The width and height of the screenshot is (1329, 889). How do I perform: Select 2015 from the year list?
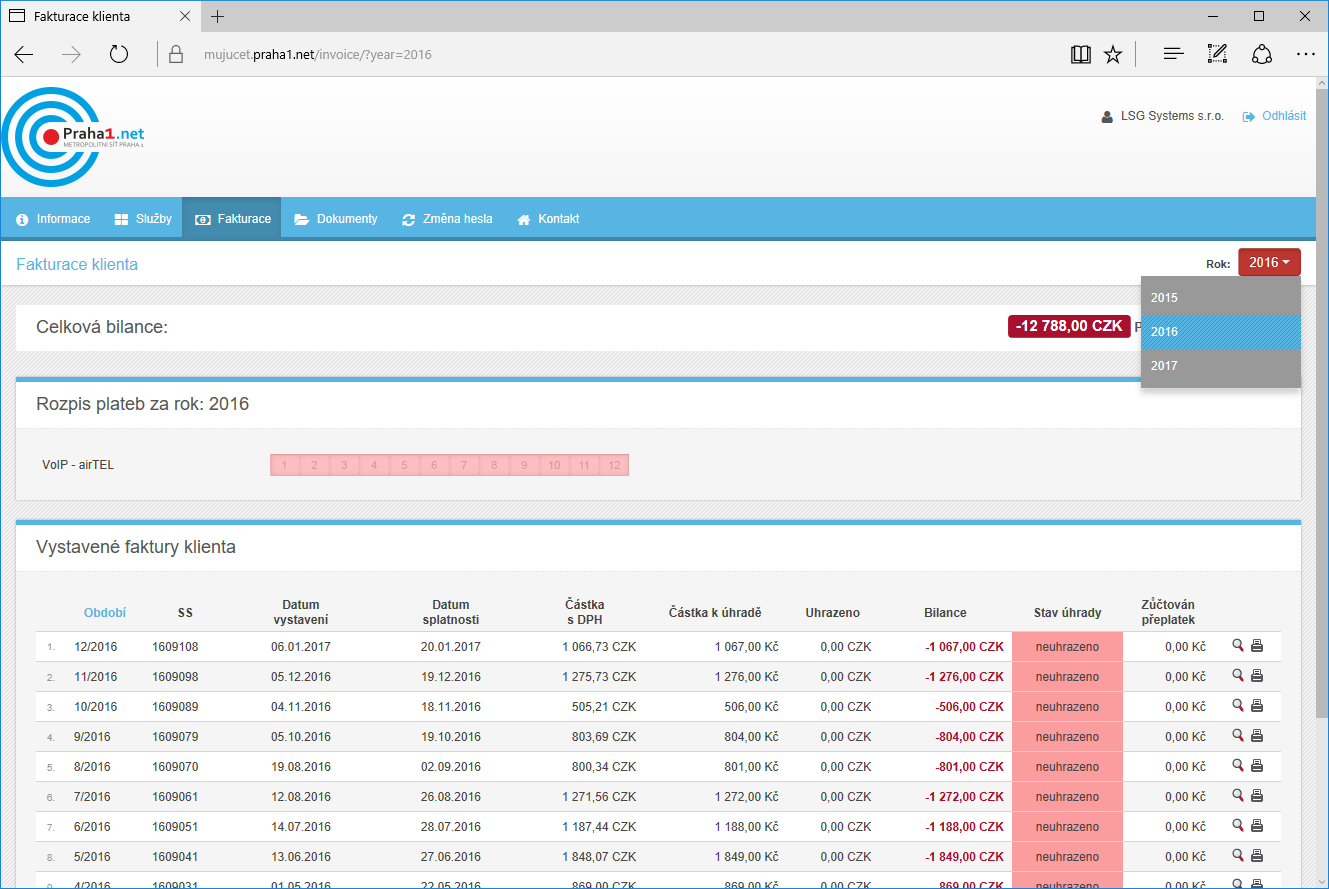click(1220, 298)
